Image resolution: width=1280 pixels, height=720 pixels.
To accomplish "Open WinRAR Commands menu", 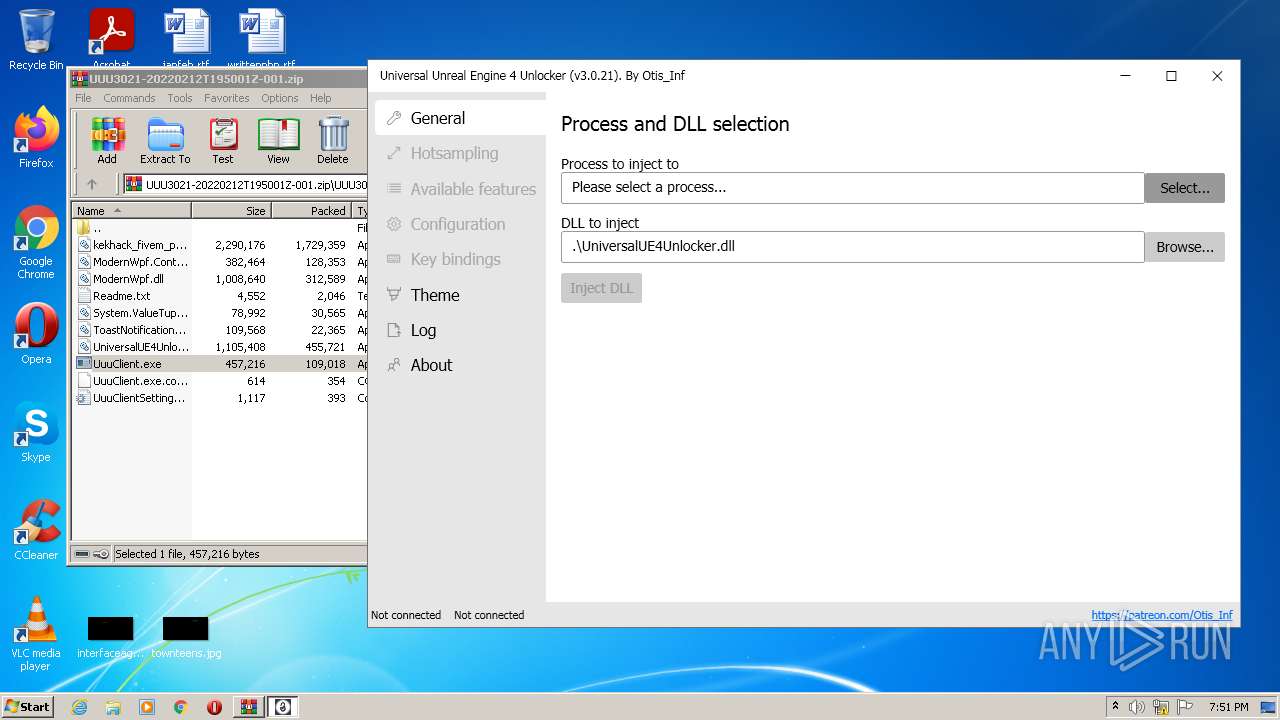I will (129, 98).
